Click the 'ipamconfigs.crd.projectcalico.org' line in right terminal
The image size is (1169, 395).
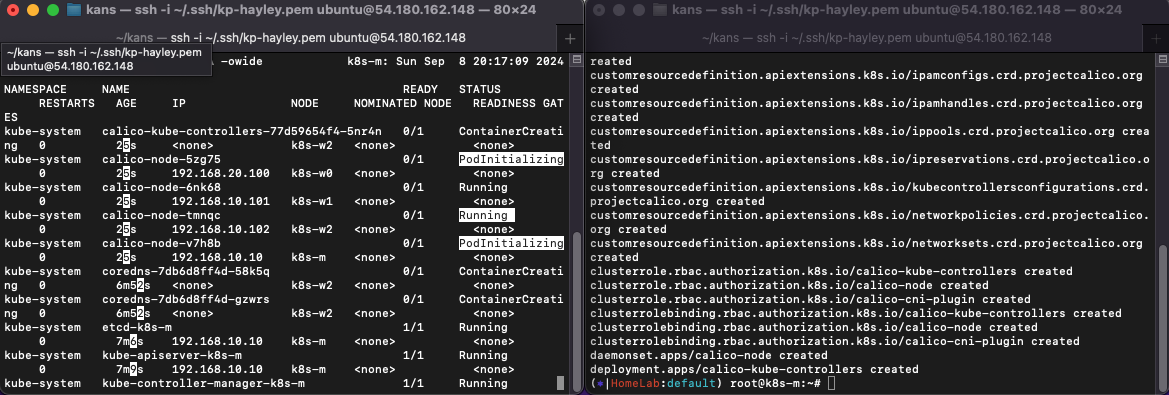[x=866, y=75]
